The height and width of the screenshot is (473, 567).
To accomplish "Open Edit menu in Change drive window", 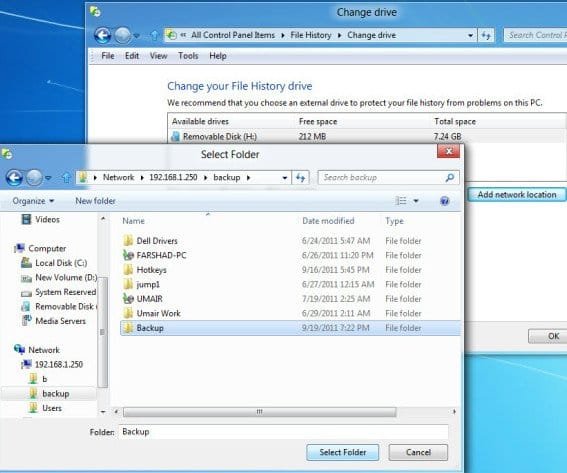I will pos(132,56).
